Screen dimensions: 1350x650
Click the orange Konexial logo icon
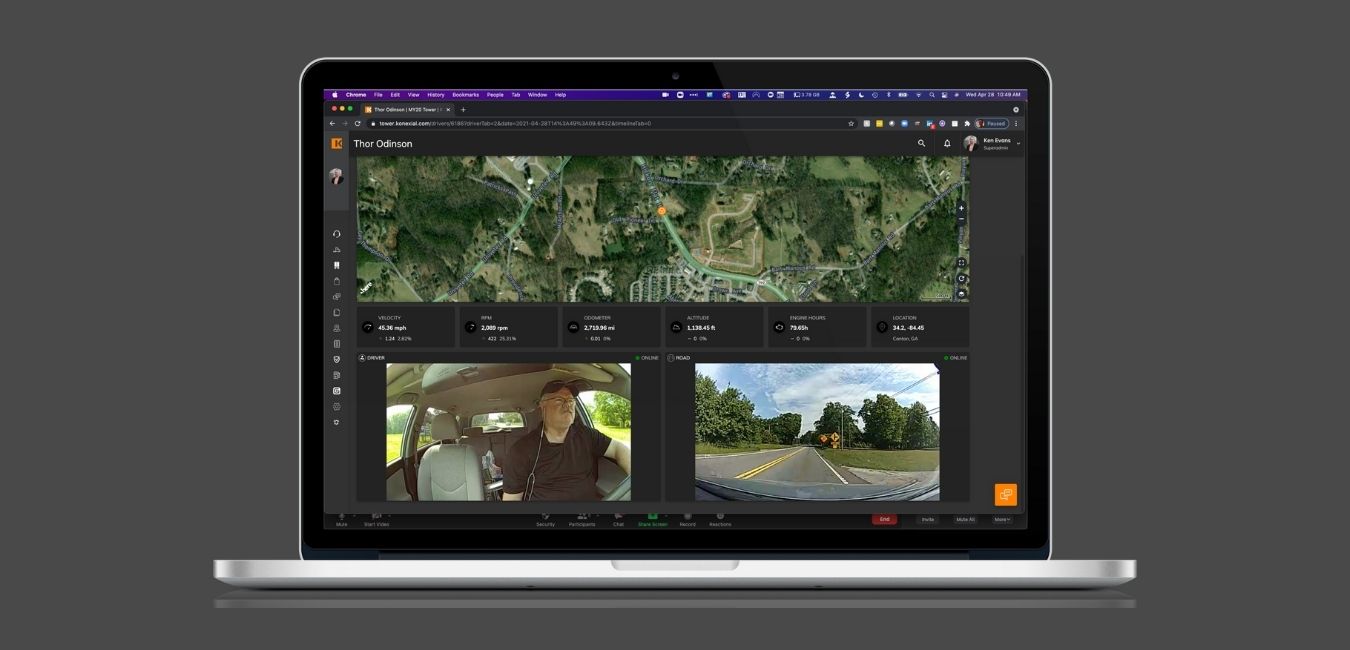point(337,143)
